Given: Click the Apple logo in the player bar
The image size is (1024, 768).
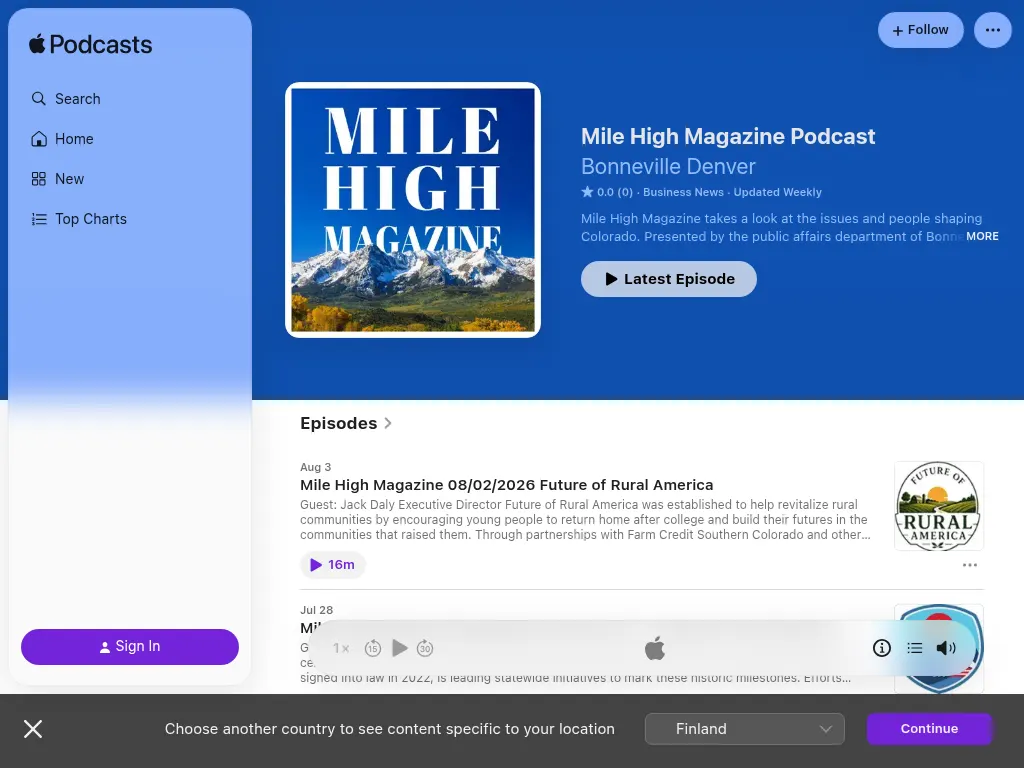Looking at the screenshot, I should [x=654, y=648].
